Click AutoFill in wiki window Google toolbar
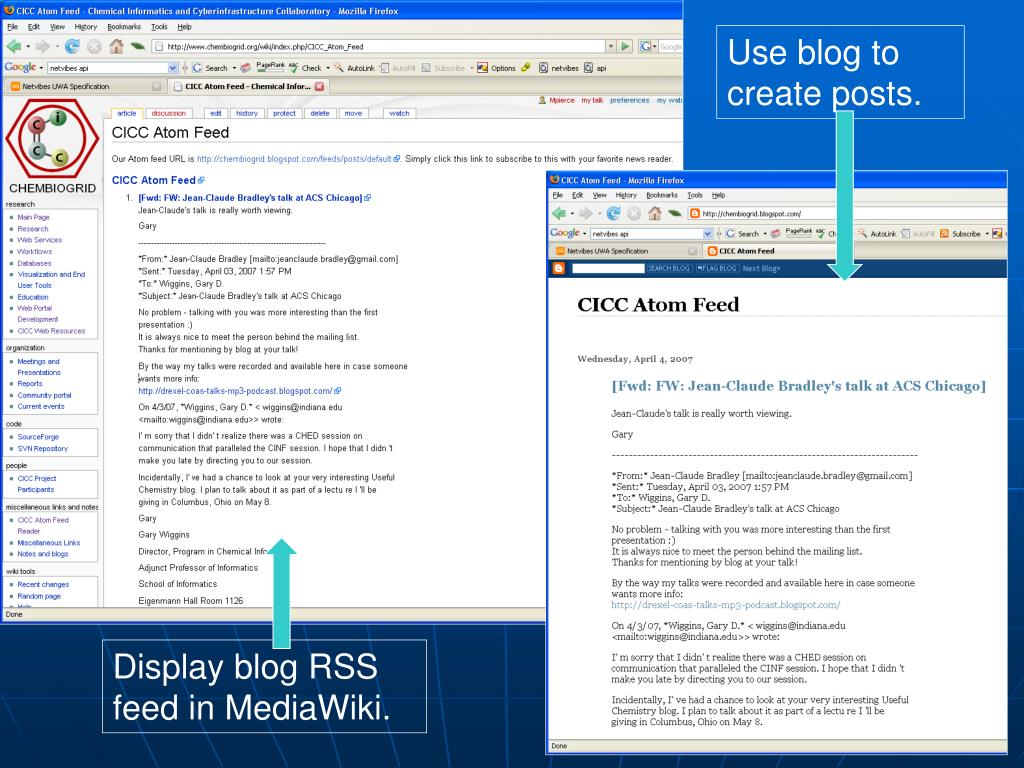The height and width of the screenshot is (768, 1024). 398,68
